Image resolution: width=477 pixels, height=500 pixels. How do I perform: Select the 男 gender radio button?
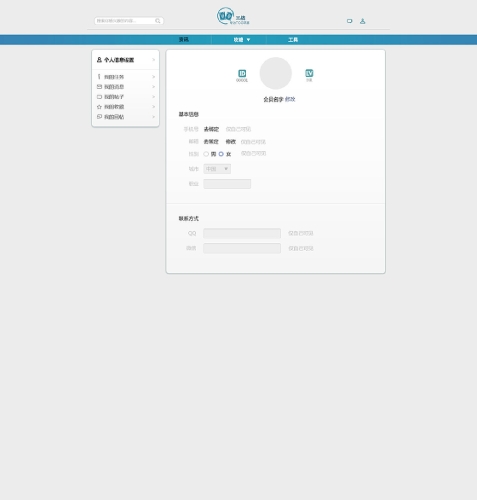pos(206,154)
